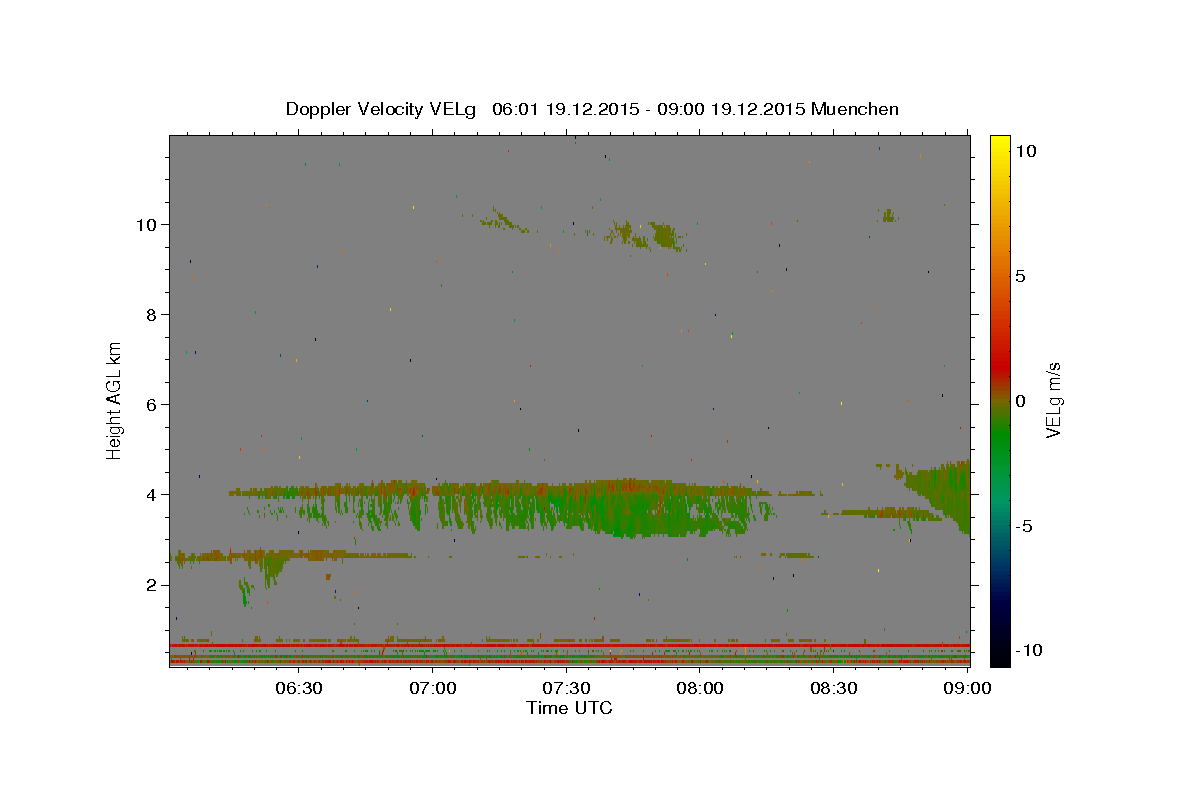Click the 06:30 time tick label
Screen dimensions: 1200x800
298,689
